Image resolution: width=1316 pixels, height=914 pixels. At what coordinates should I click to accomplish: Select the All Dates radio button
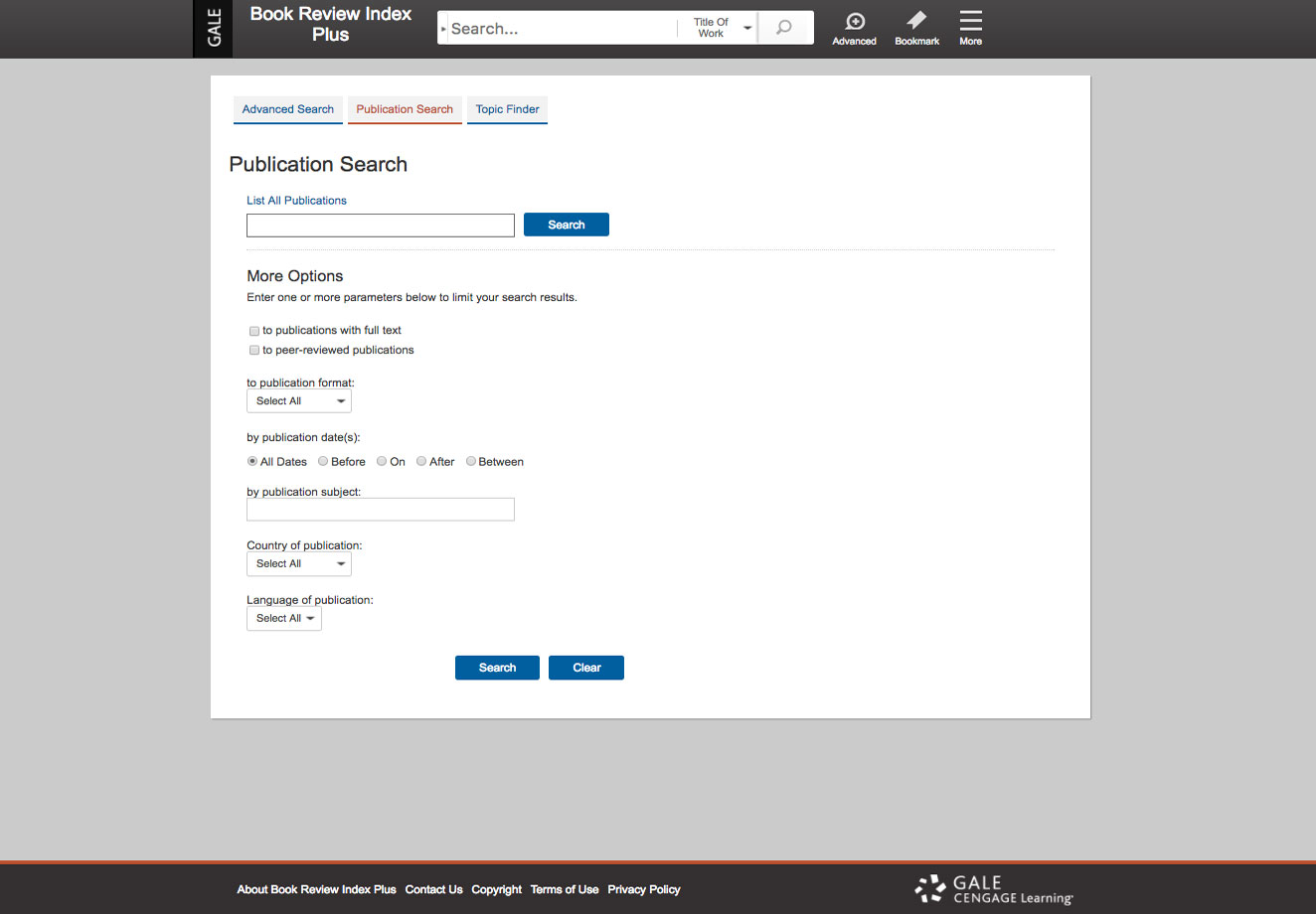click(252, 461)
